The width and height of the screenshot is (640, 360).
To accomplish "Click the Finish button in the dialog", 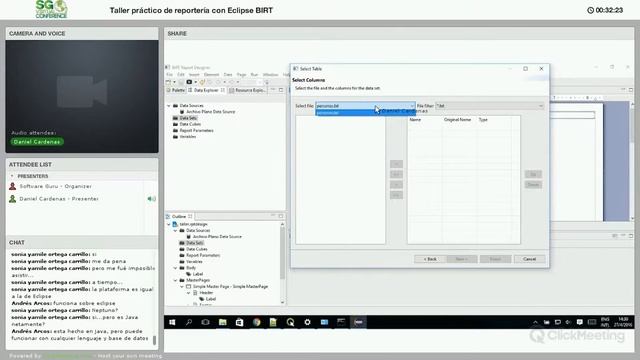I will point(495,259).
